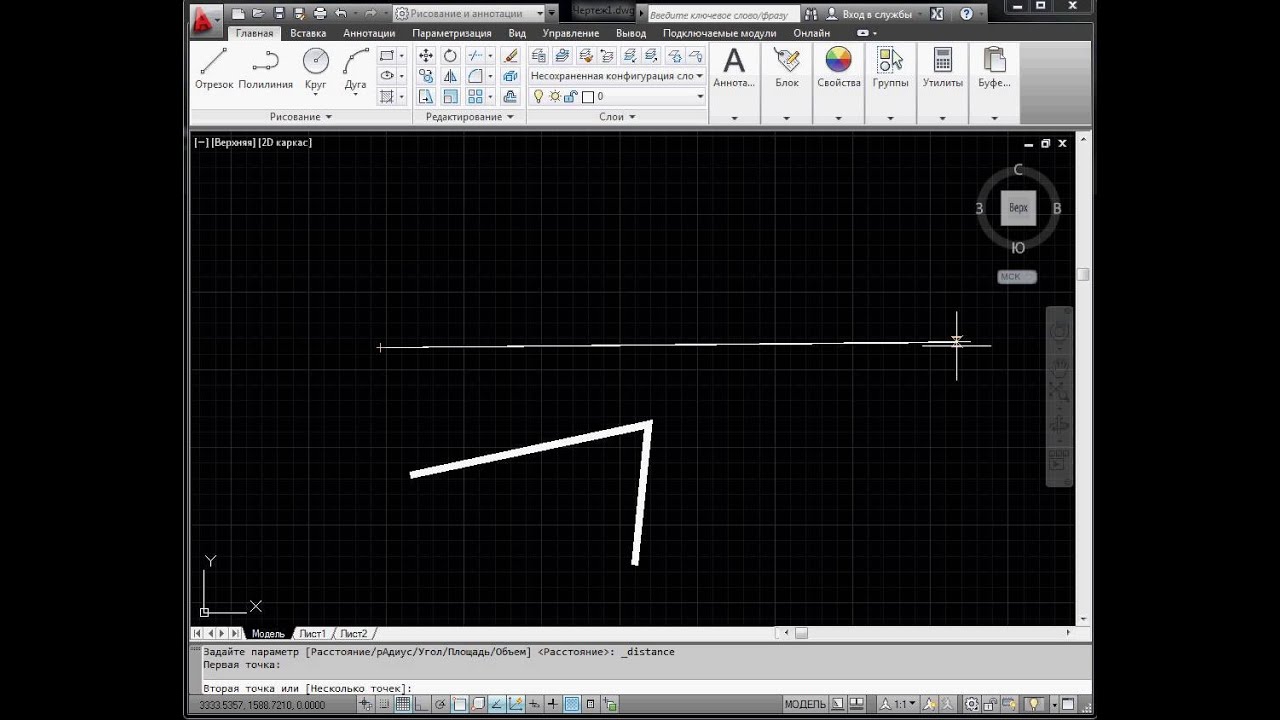
Task: Open the Утилиты panel button
Action: (943, 70)
